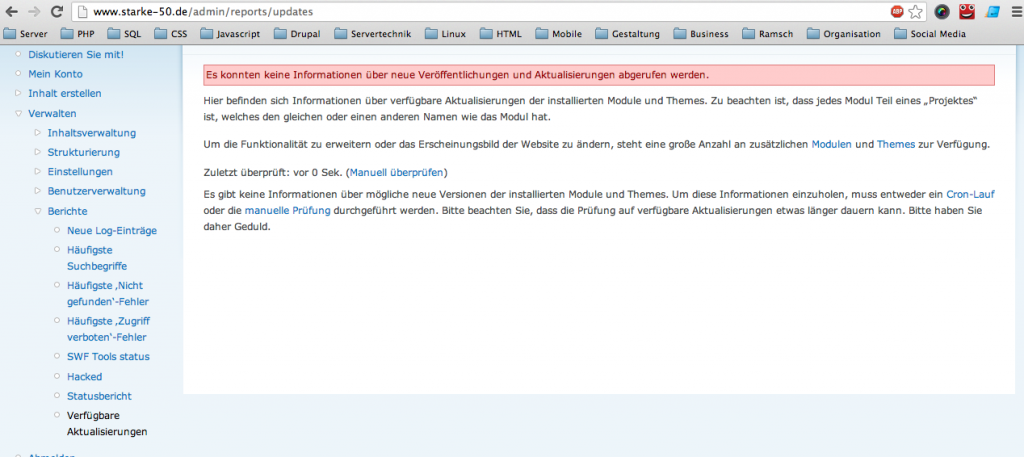Open Statusbericht in the sidebar
This screenshot has width=1024, height=457.
pyautogui.click(x=98, y=396)
